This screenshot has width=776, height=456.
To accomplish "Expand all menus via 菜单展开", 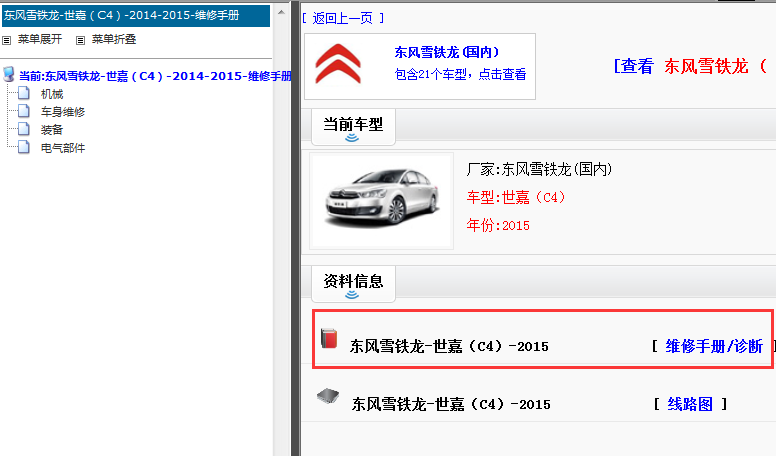I will click(40, 39).
